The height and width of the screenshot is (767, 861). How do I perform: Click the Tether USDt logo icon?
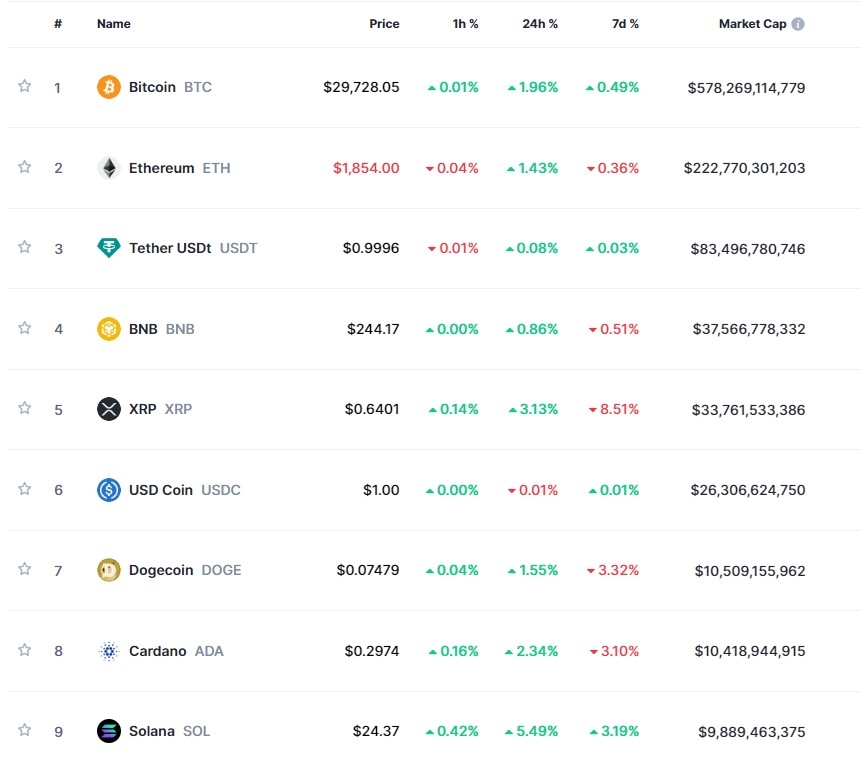tap(108, 248)
